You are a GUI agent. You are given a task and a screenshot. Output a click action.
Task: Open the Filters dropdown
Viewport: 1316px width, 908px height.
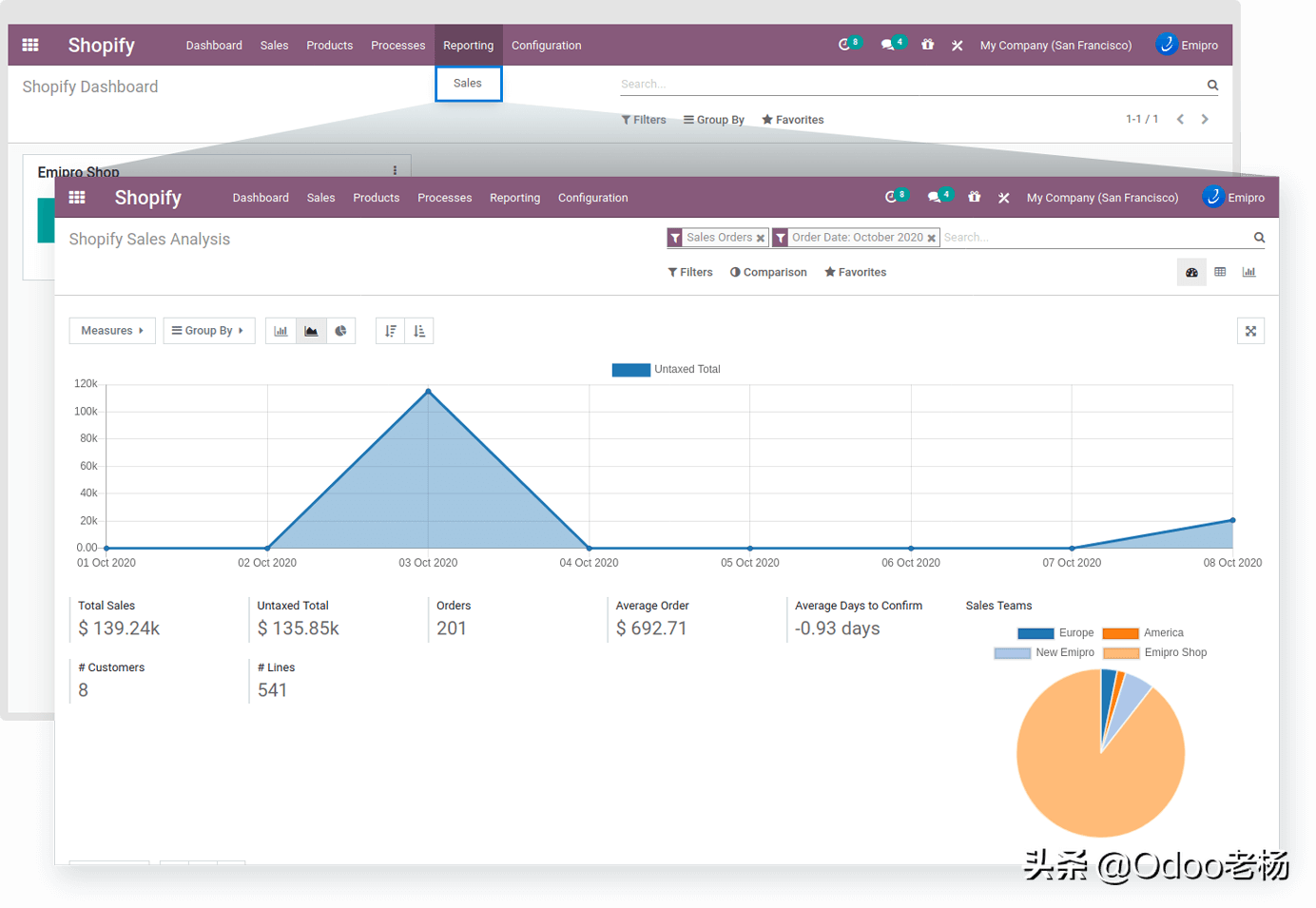[x=689, y=272]
